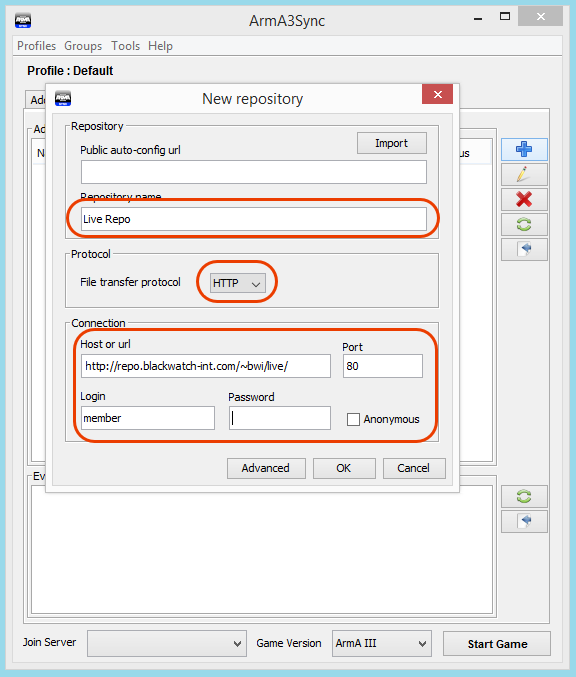Focus the Public auto-config url field
The width and height of the screenshot is (576, 677).
pos(254,172)
